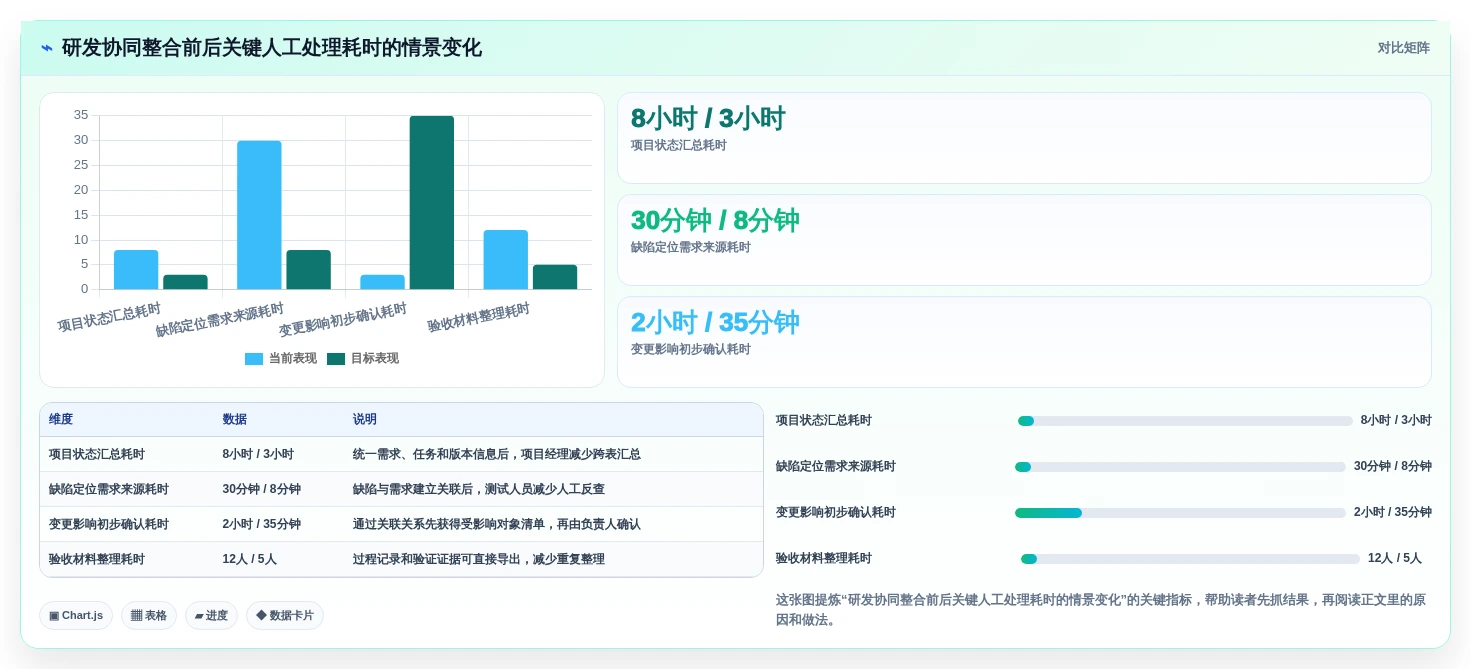Click the 维度 column header
Viewport: 1471px width, 669px height.
pos(61,420)
